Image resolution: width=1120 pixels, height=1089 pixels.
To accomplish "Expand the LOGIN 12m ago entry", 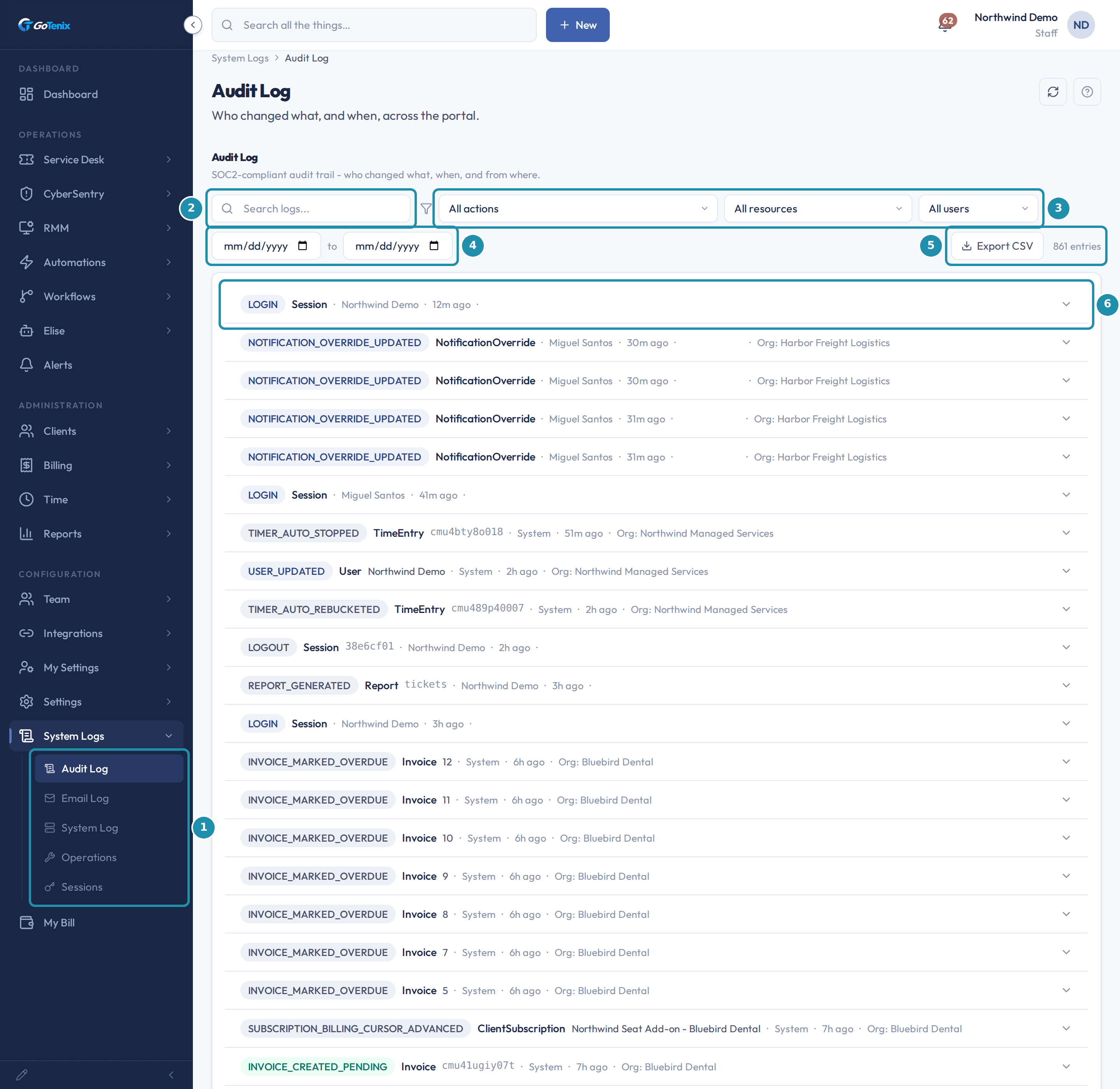I will [656, 304].
